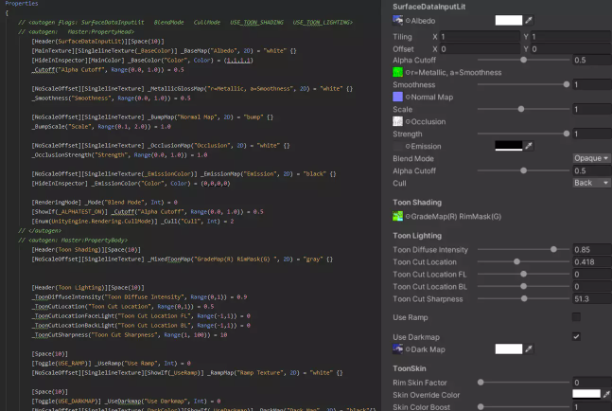Viewport: 612px width, 411px height.
Task: Open the white Albedo color swatch
Action: pos(509,20)
